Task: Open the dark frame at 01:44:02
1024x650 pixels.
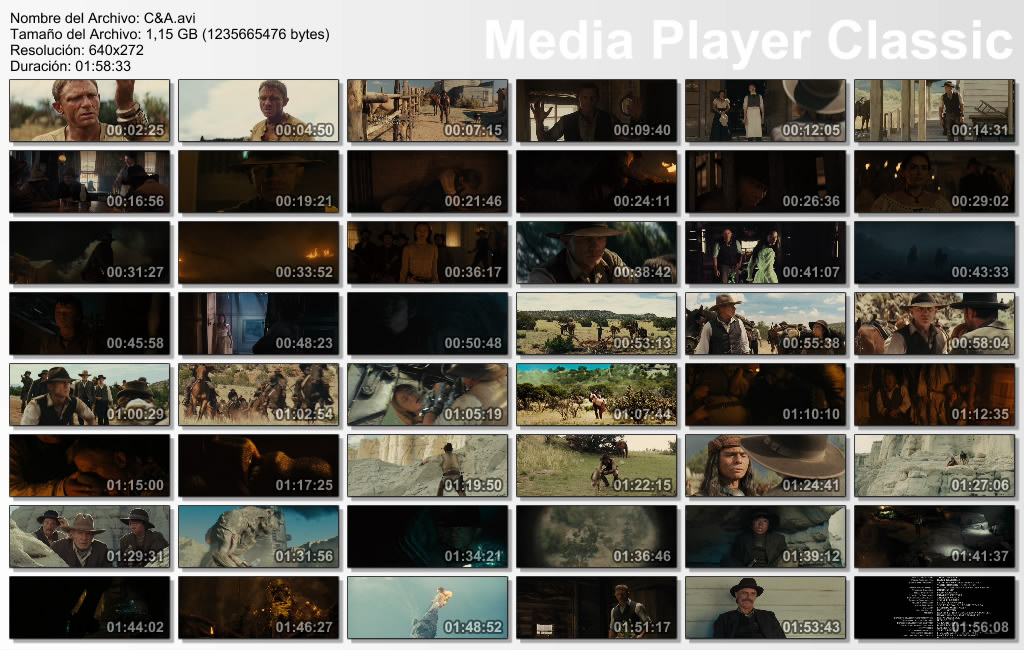Action: (89, 608)
